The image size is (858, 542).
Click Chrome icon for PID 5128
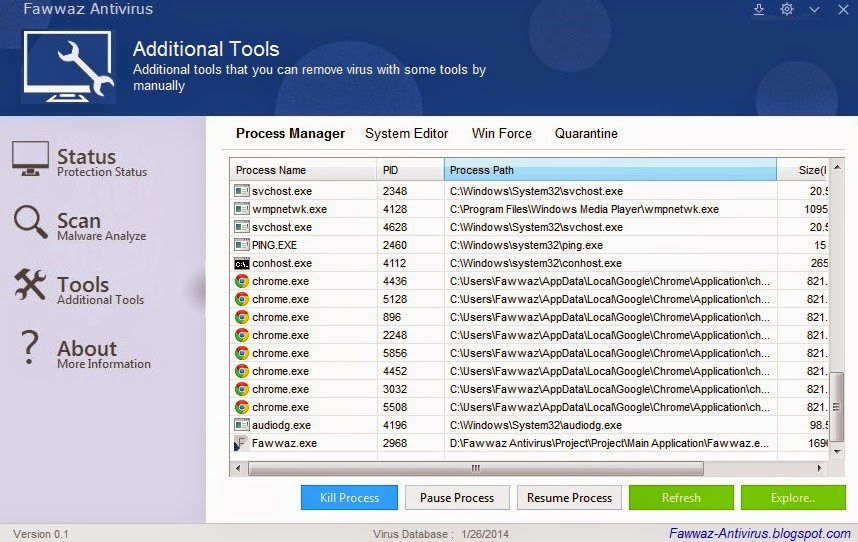(242, 299)
